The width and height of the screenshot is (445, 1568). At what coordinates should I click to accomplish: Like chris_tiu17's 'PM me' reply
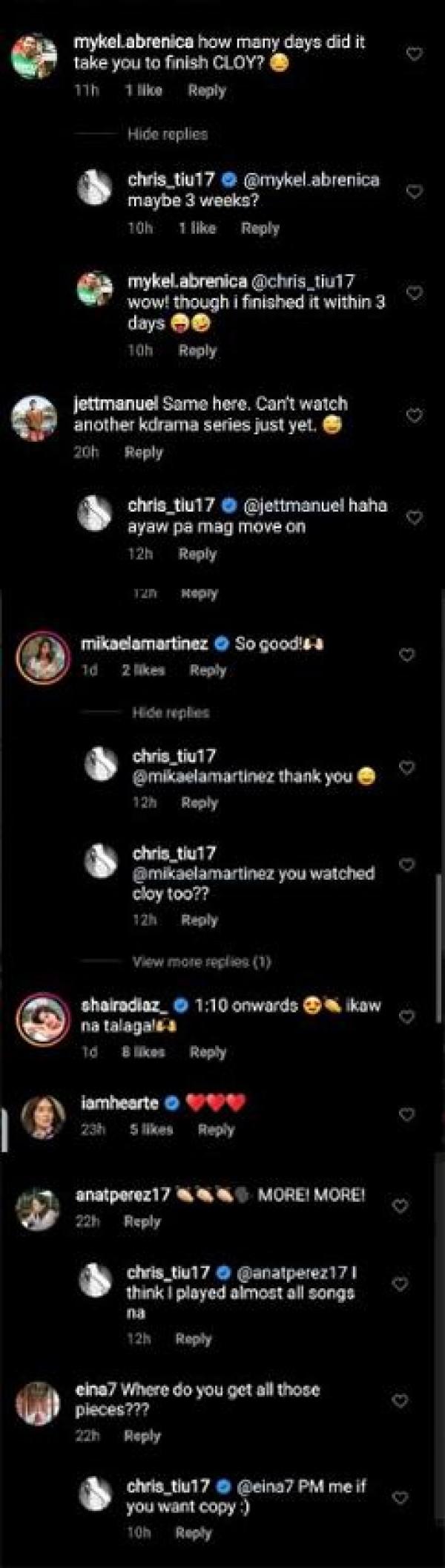pyautogui.click(x=400, y=1497)
